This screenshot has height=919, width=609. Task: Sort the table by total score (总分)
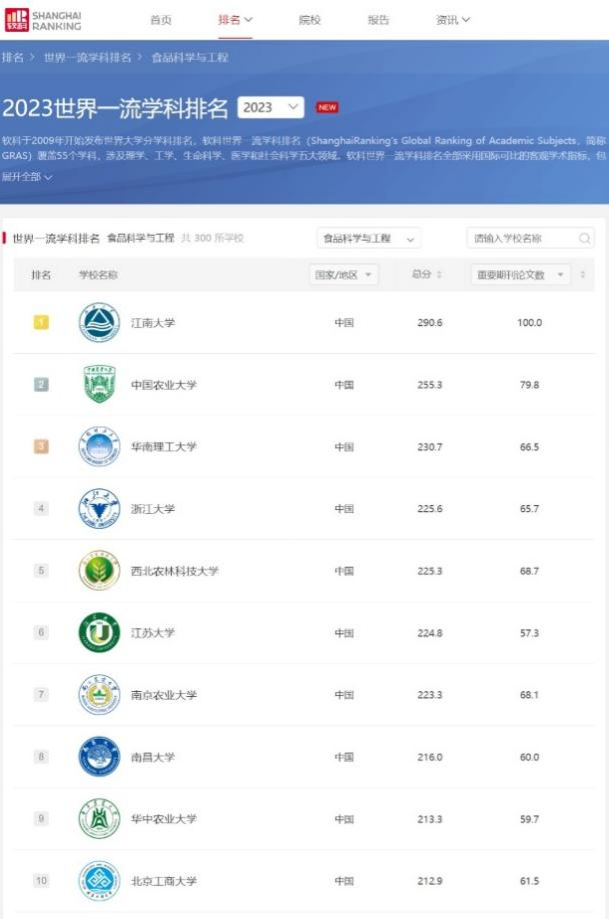[x=426, y=275]
